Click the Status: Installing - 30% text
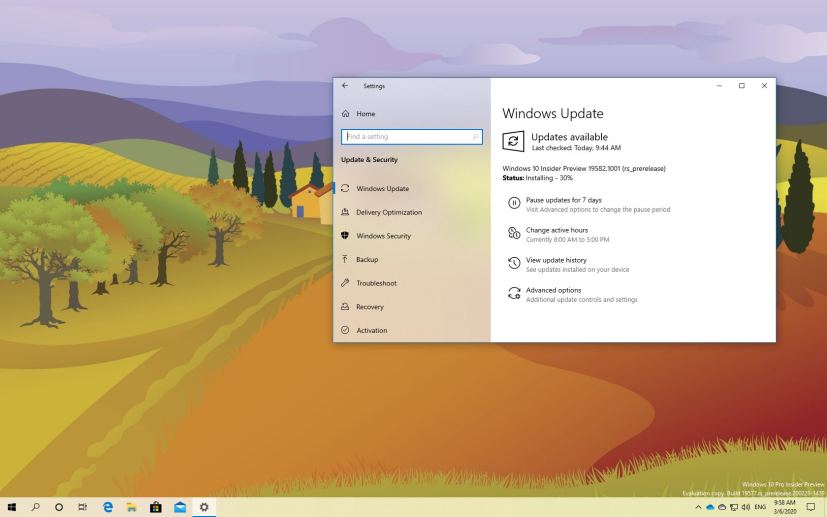Image resolution: width=827 pixels, height=517 pixels. [x=537, y=178]
